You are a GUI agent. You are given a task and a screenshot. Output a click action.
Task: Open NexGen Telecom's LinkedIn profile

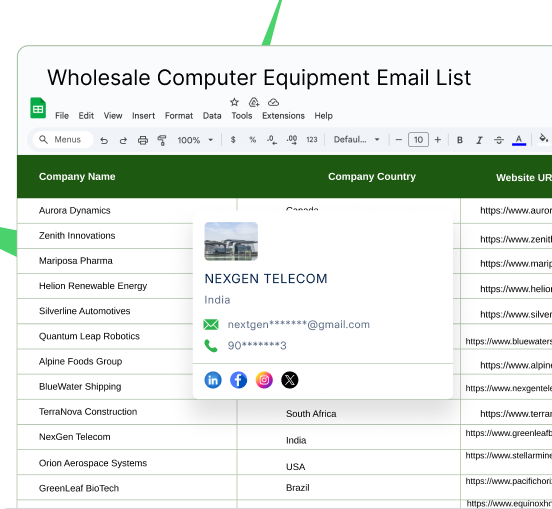213,380
